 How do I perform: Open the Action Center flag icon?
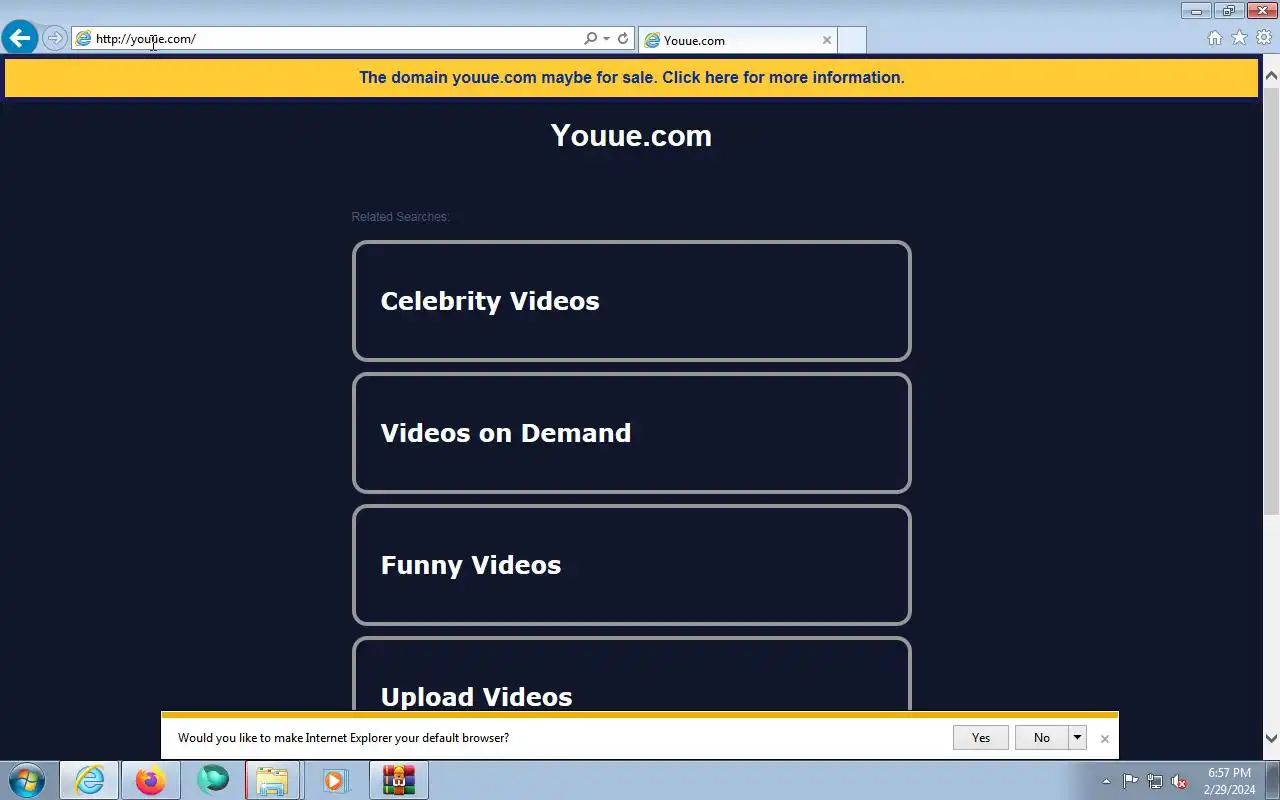[x=1130, y=782]
